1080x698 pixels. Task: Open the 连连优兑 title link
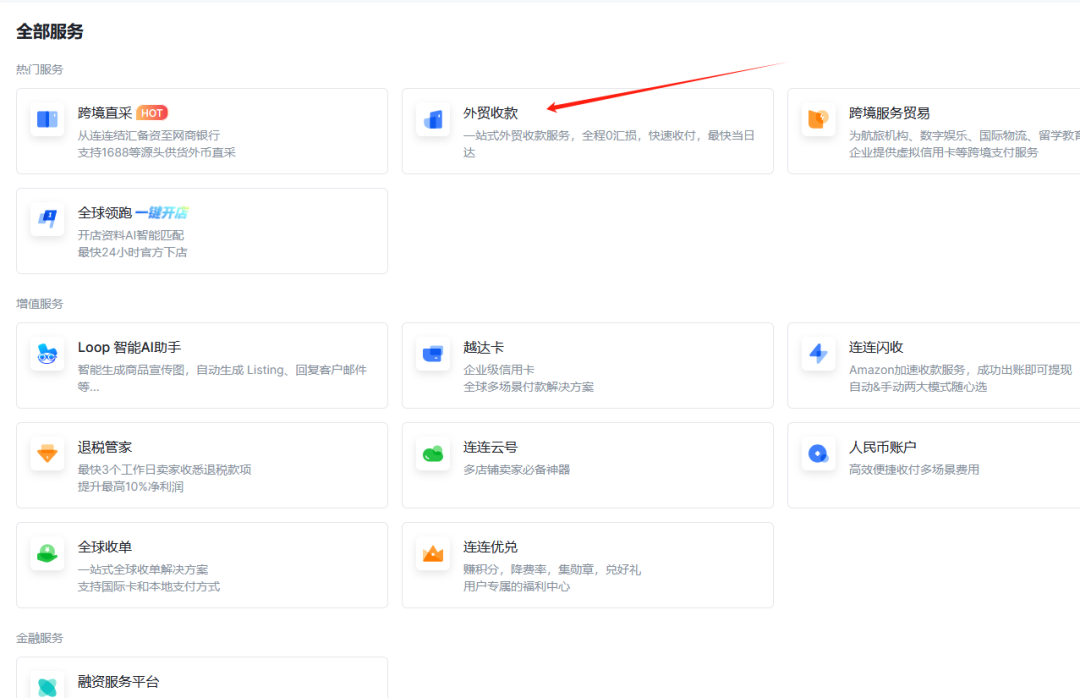[490, 547]
